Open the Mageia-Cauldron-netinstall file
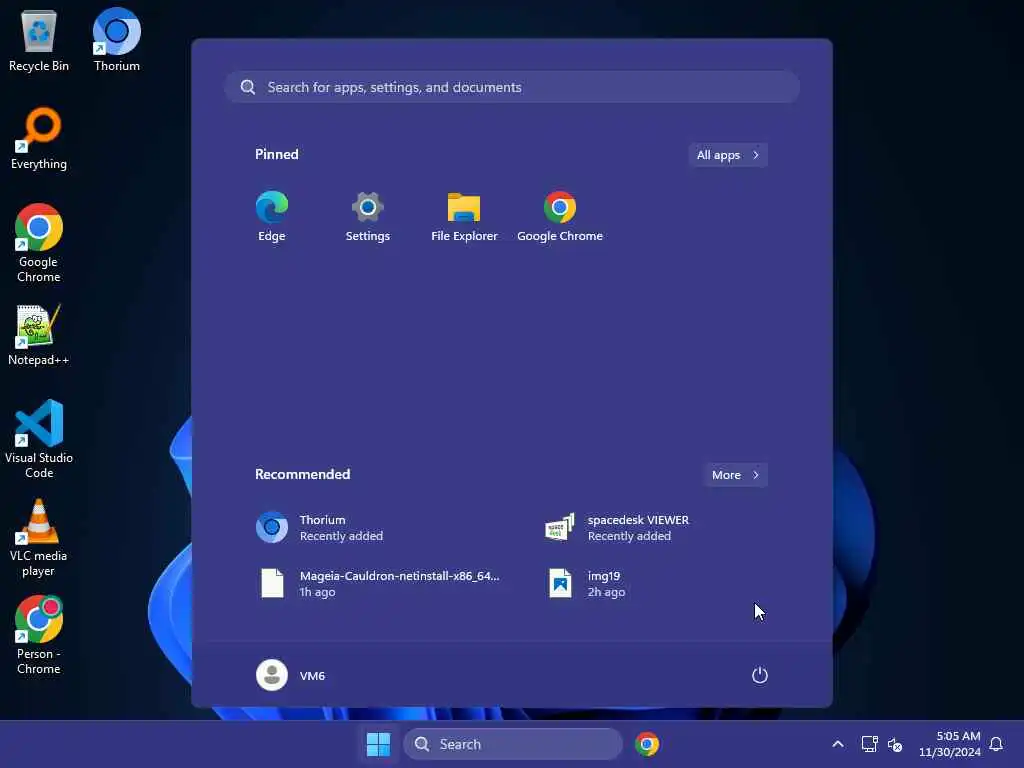The image size is (1024, 768). (x=379, y=583)
